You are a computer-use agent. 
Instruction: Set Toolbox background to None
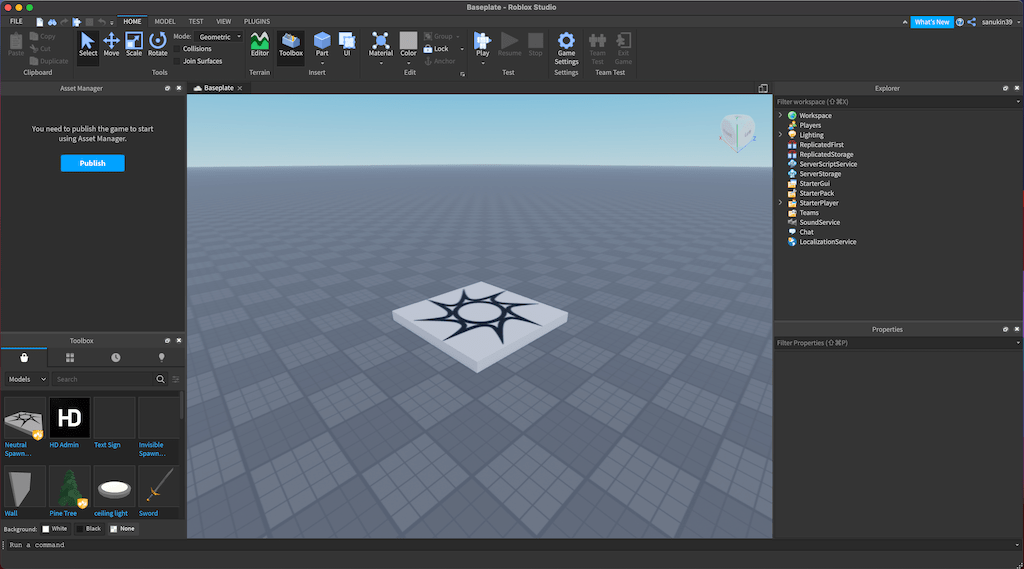coord(123,528)
